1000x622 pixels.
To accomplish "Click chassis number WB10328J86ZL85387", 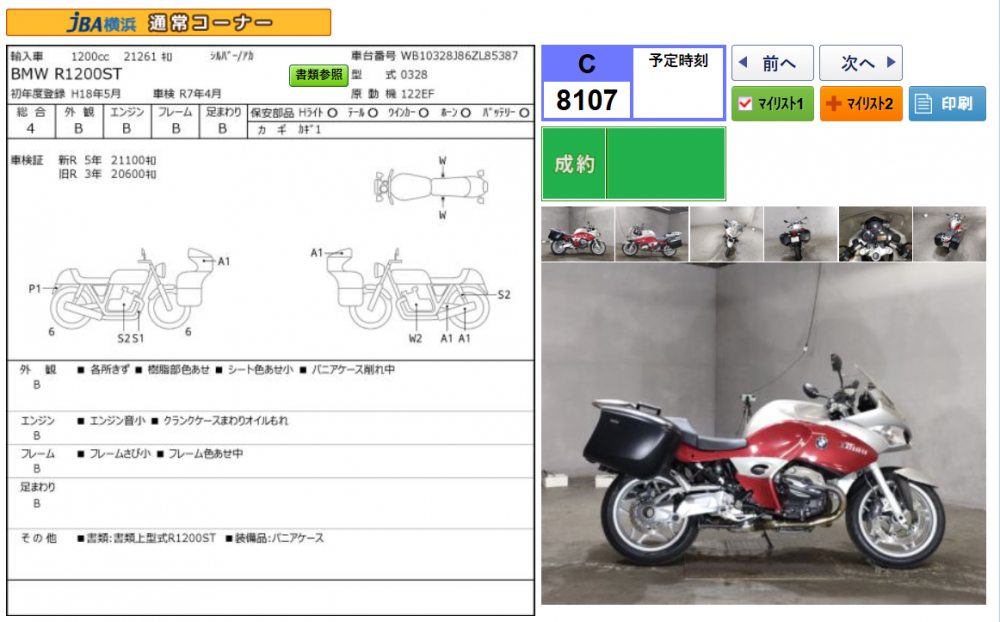I will point(459,56).
